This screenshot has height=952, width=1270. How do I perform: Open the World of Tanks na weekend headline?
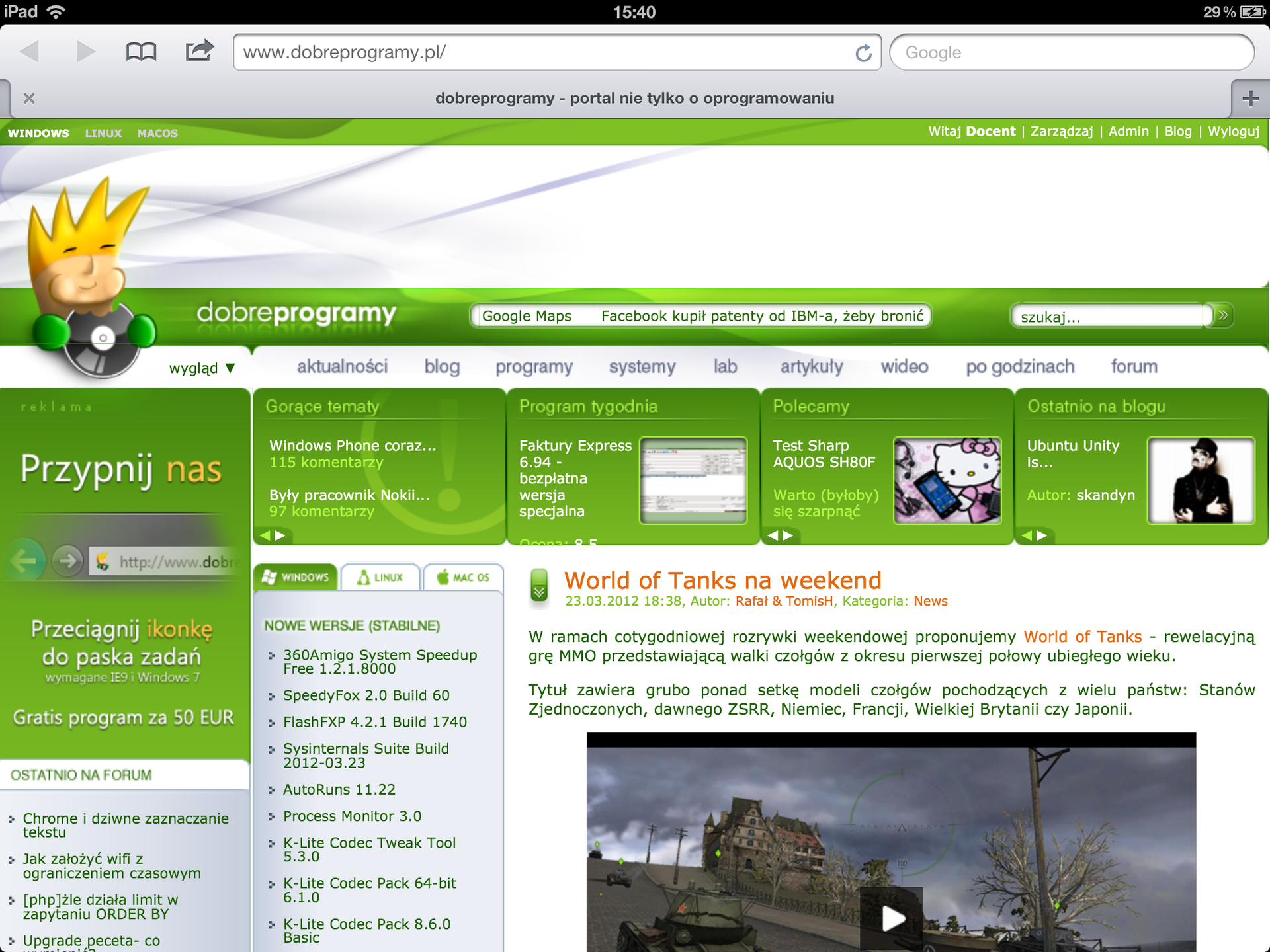723,580
